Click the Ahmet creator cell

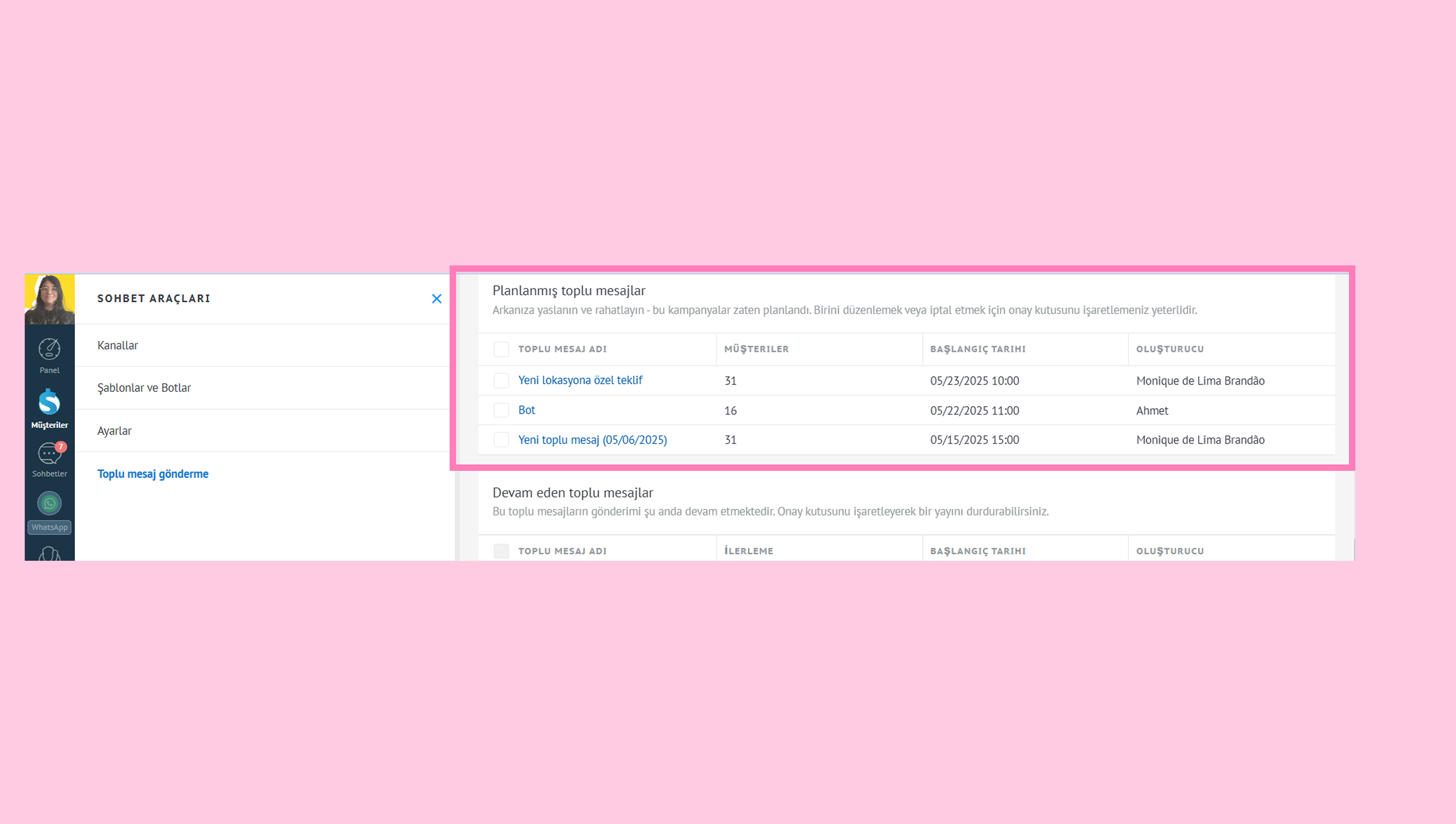coord(1152,411)
